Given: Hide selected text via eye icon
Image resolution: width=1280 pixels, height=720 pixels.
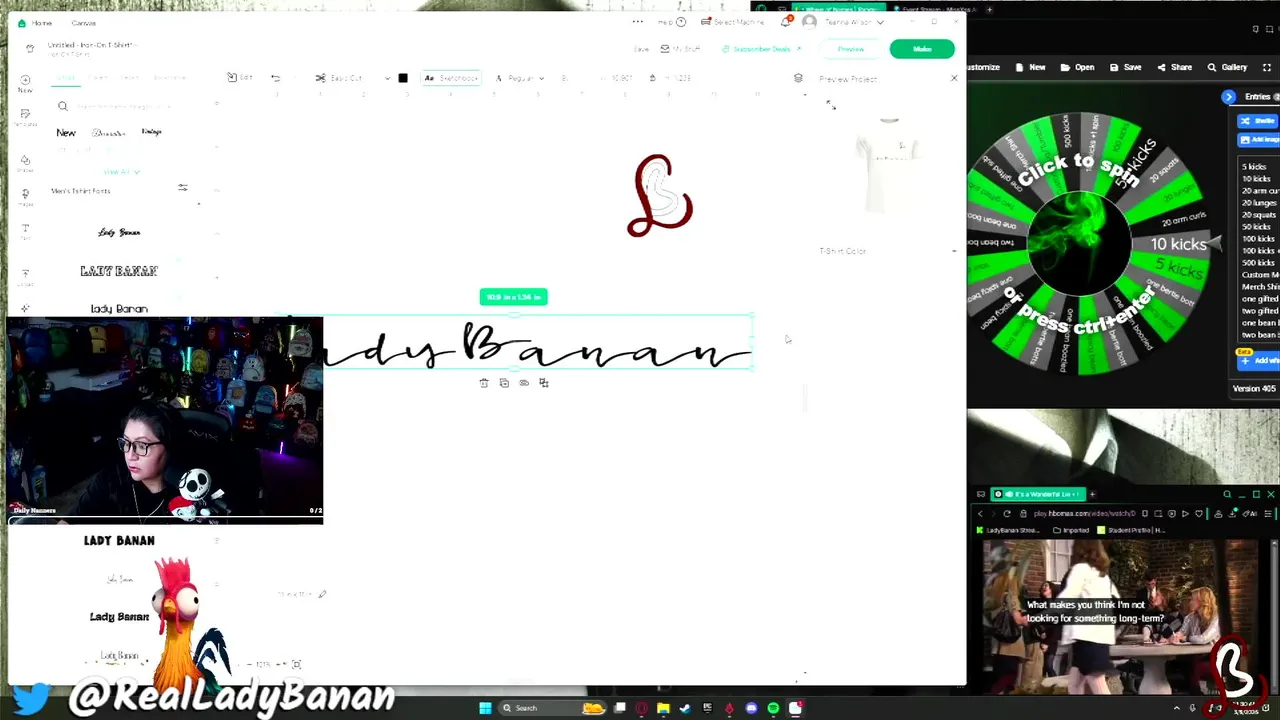Looking at the screenshot, I should [x=524, y=383].
